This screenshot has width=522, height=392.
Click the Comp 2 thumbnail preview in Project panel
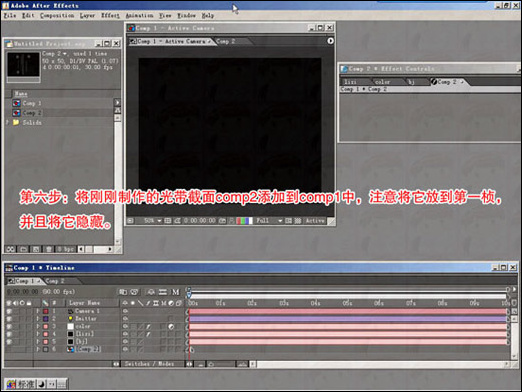[23, 65]
